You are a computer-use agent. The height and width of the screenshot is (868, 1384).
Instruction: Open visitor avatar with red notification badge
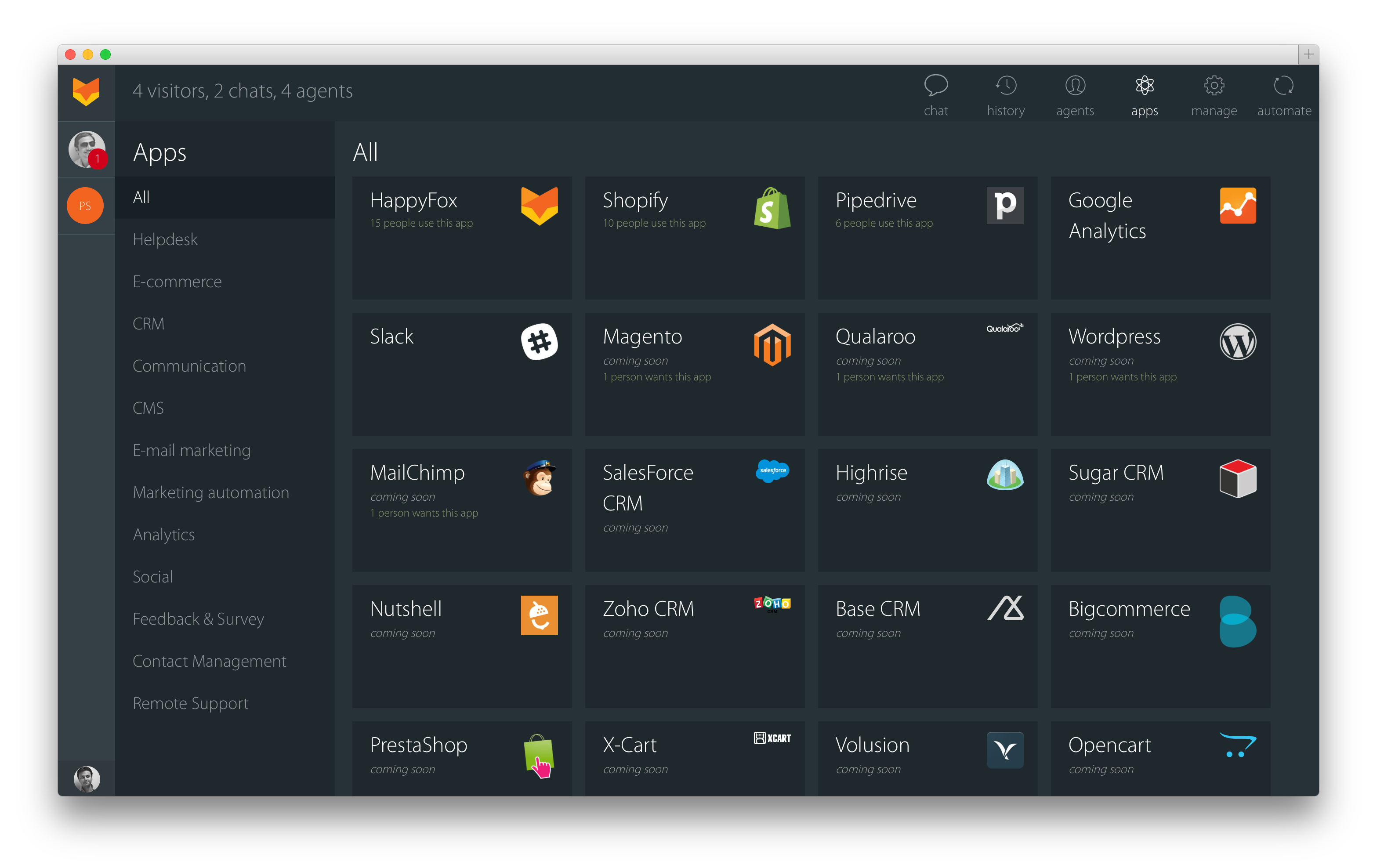(86, 149)
